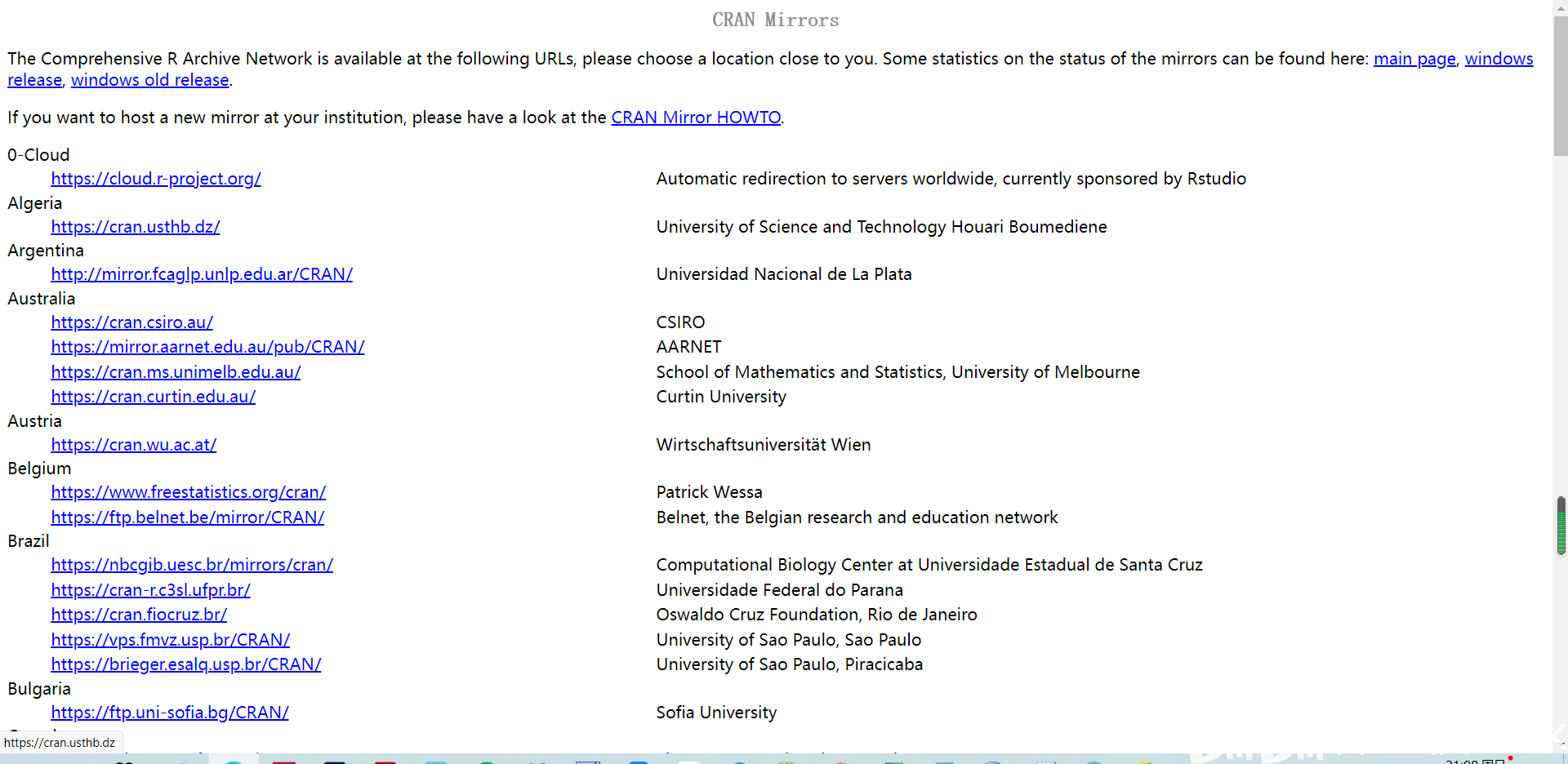This screenshot has width=1568, height=764.
Task: Open the CSIRO mirror link
Action: tap(132, 322)
